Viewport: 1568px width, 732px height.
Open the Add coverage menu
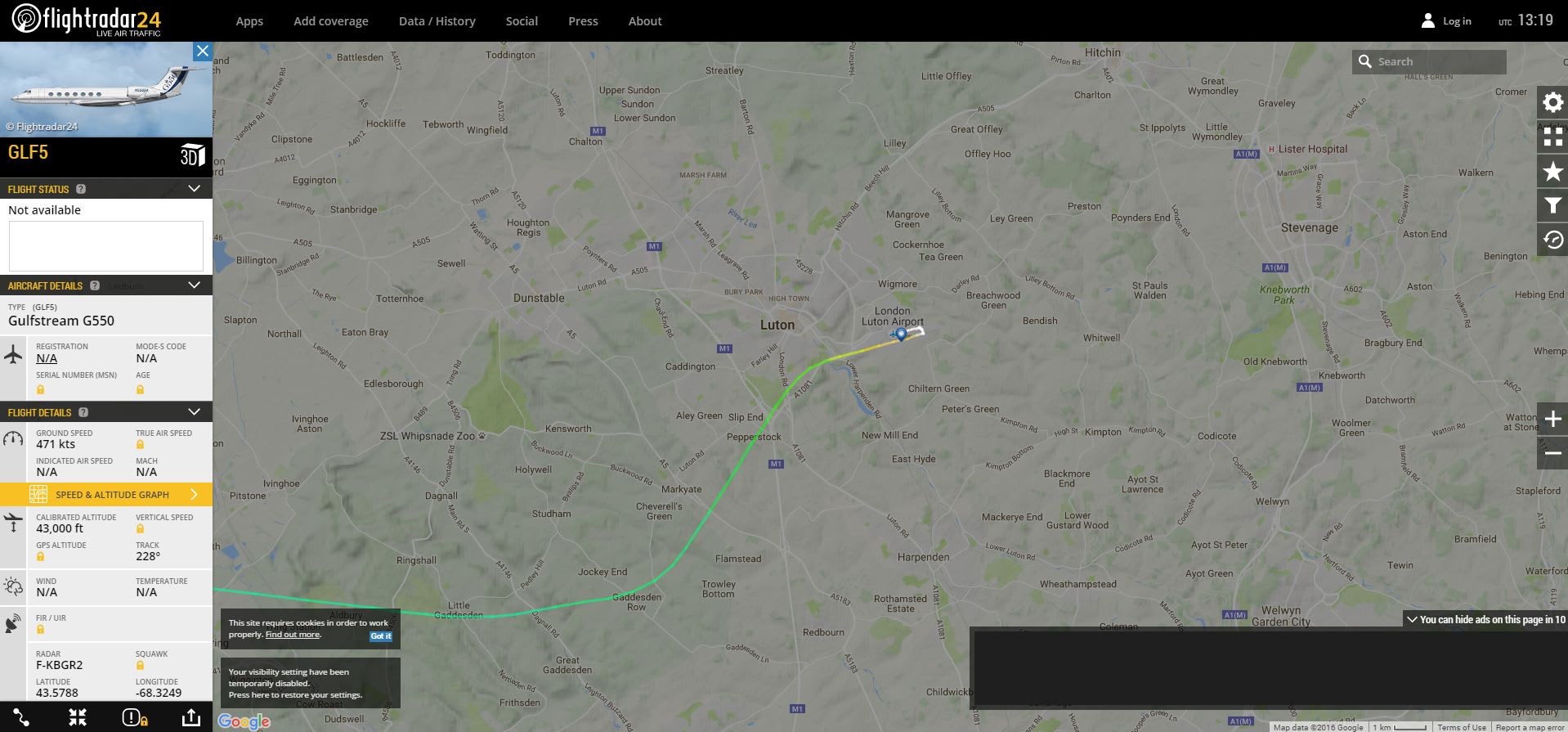(x=331, y=21)
